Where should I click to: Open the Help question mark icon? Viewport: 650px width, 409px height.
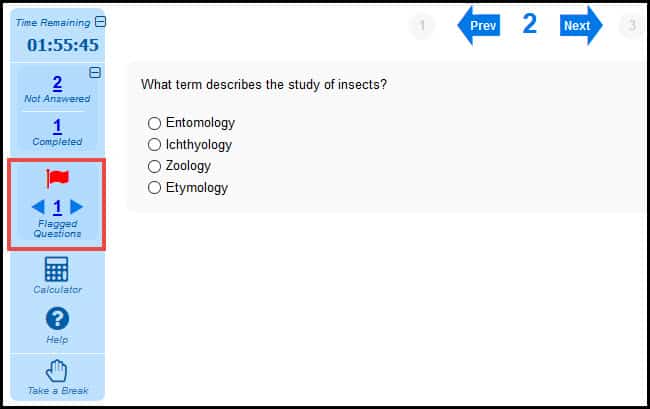57,319
